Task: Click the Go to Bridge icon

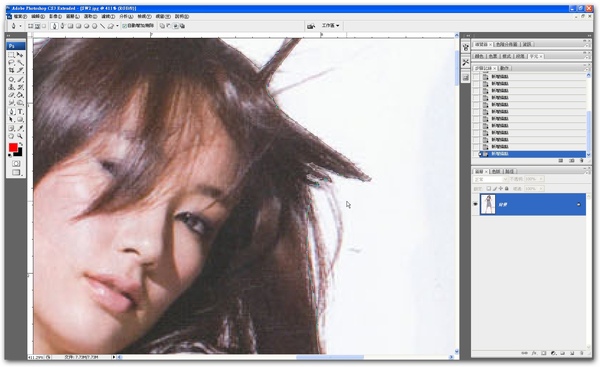Action: click(311, 26)
